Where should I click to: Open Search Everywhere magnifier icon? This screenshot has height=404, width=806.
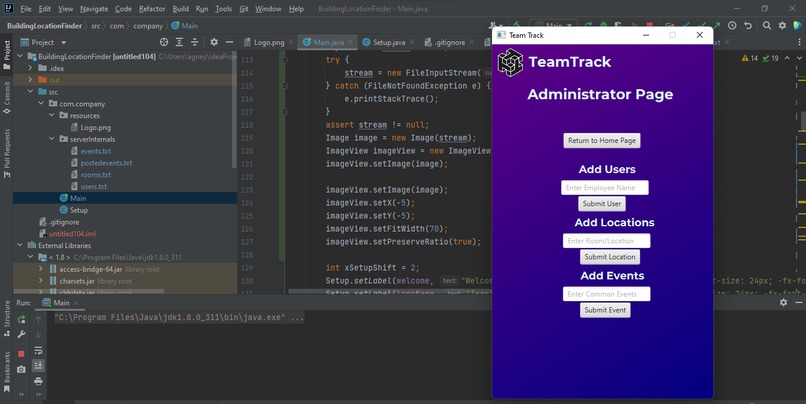pos(766,25)
